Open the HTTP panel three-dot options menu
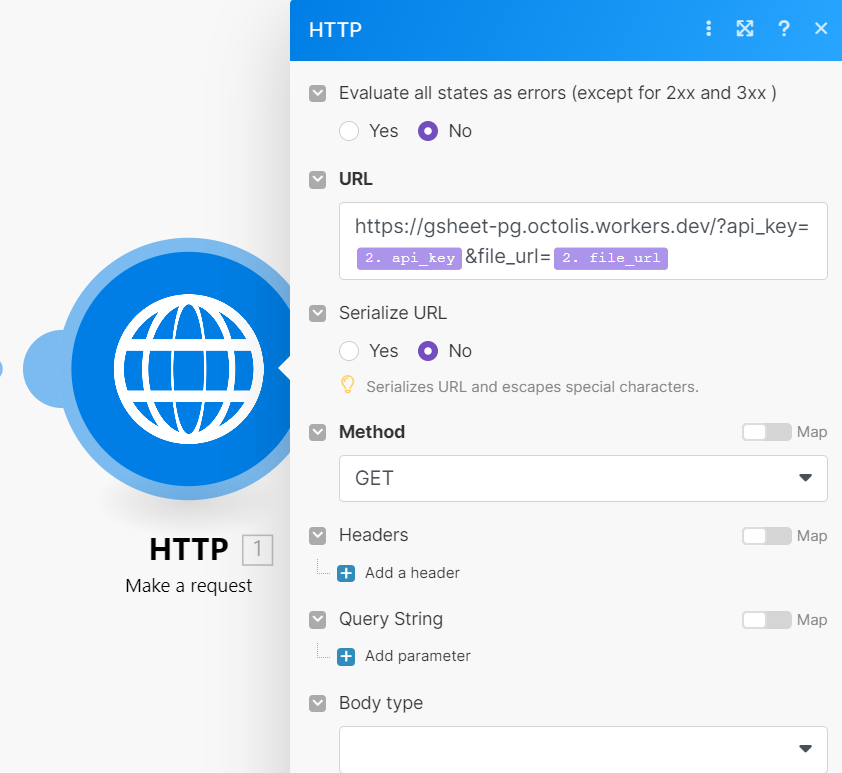The height and width of the screenshot is (773, 842). click(x=708, y=28)
